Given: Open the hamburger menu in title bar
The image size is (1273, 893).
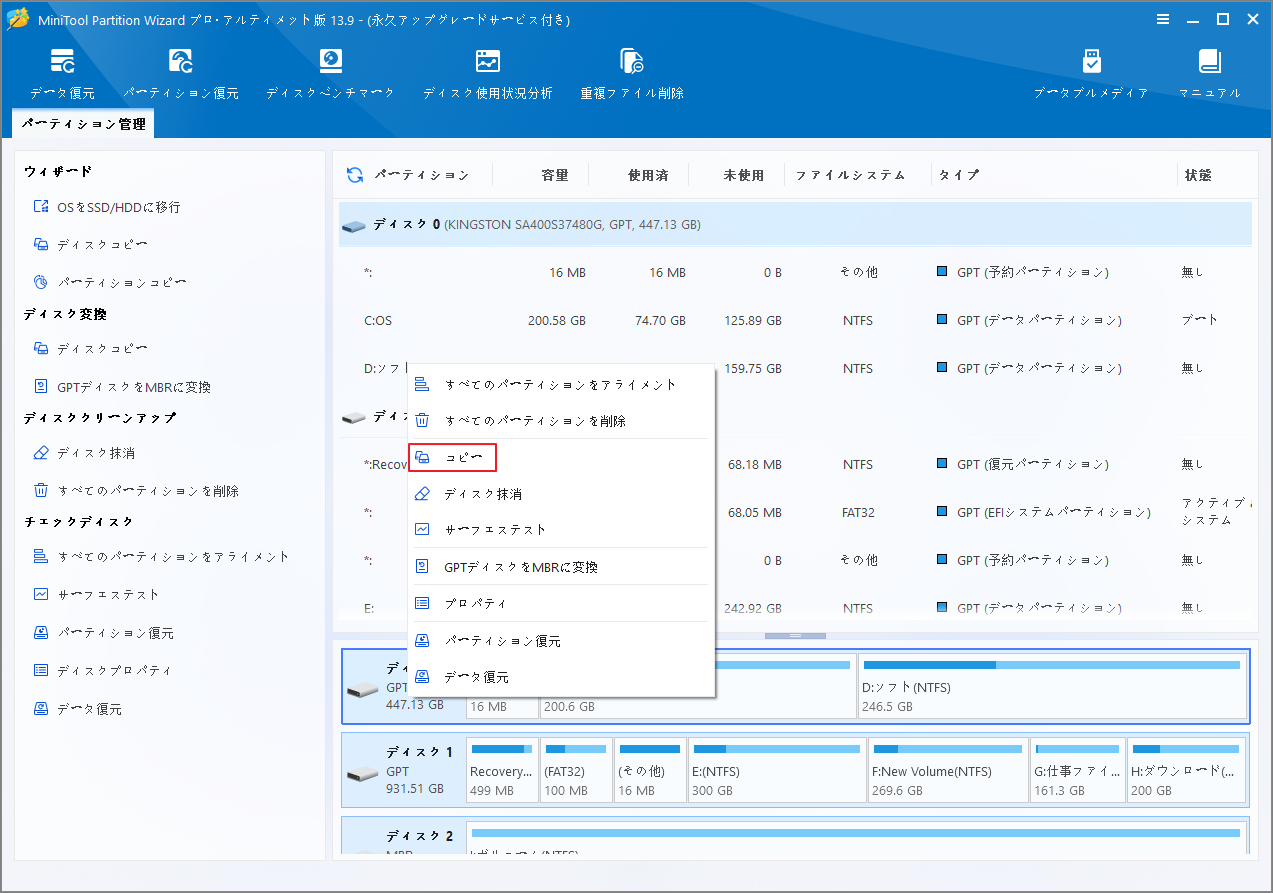Looking at the screenshot, I should click(x=1163, y=19).
